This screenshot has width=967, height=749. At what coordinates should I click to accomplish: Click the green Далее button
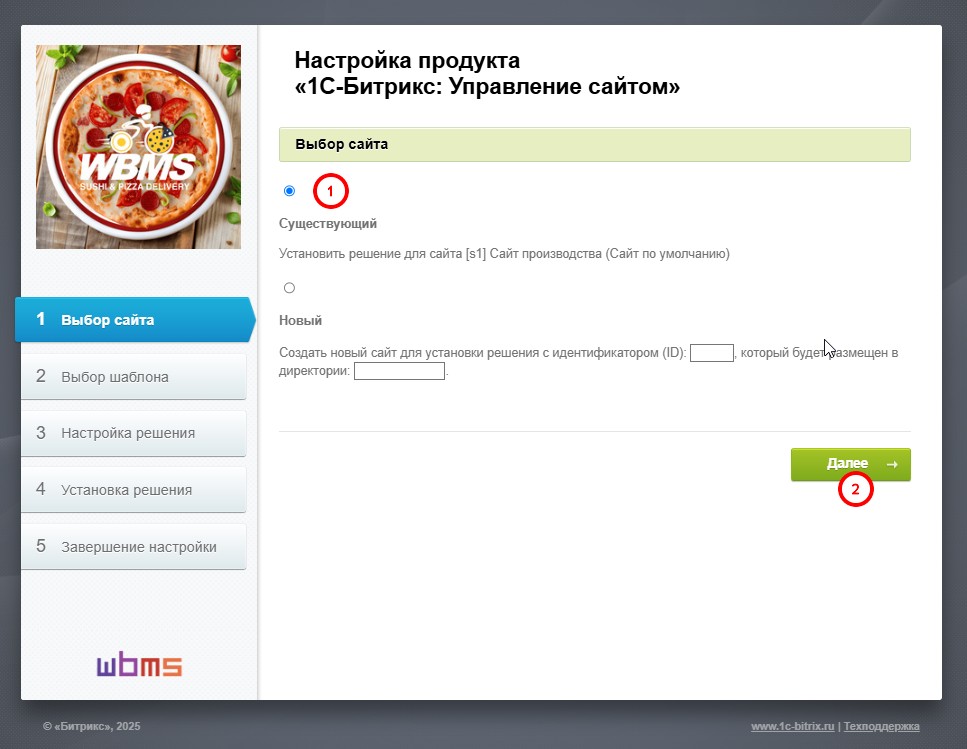coord(850,464)
